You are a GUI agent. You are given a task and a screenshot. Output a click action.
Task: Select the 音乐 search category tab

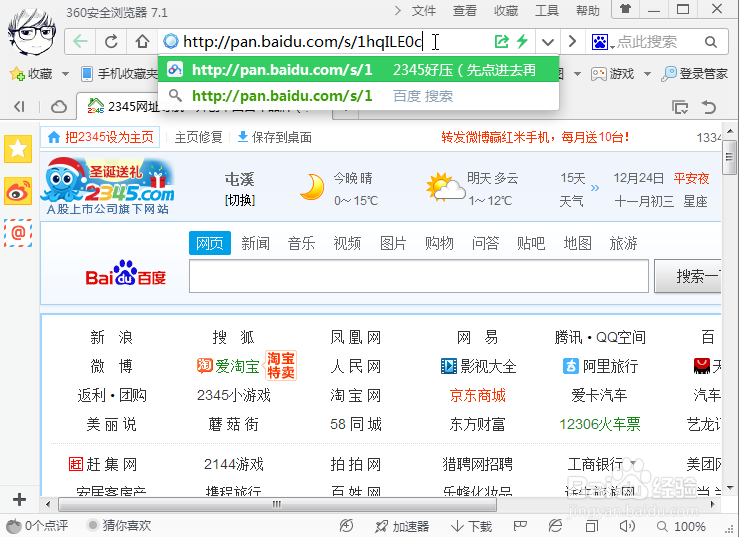(x=301, y=243)
